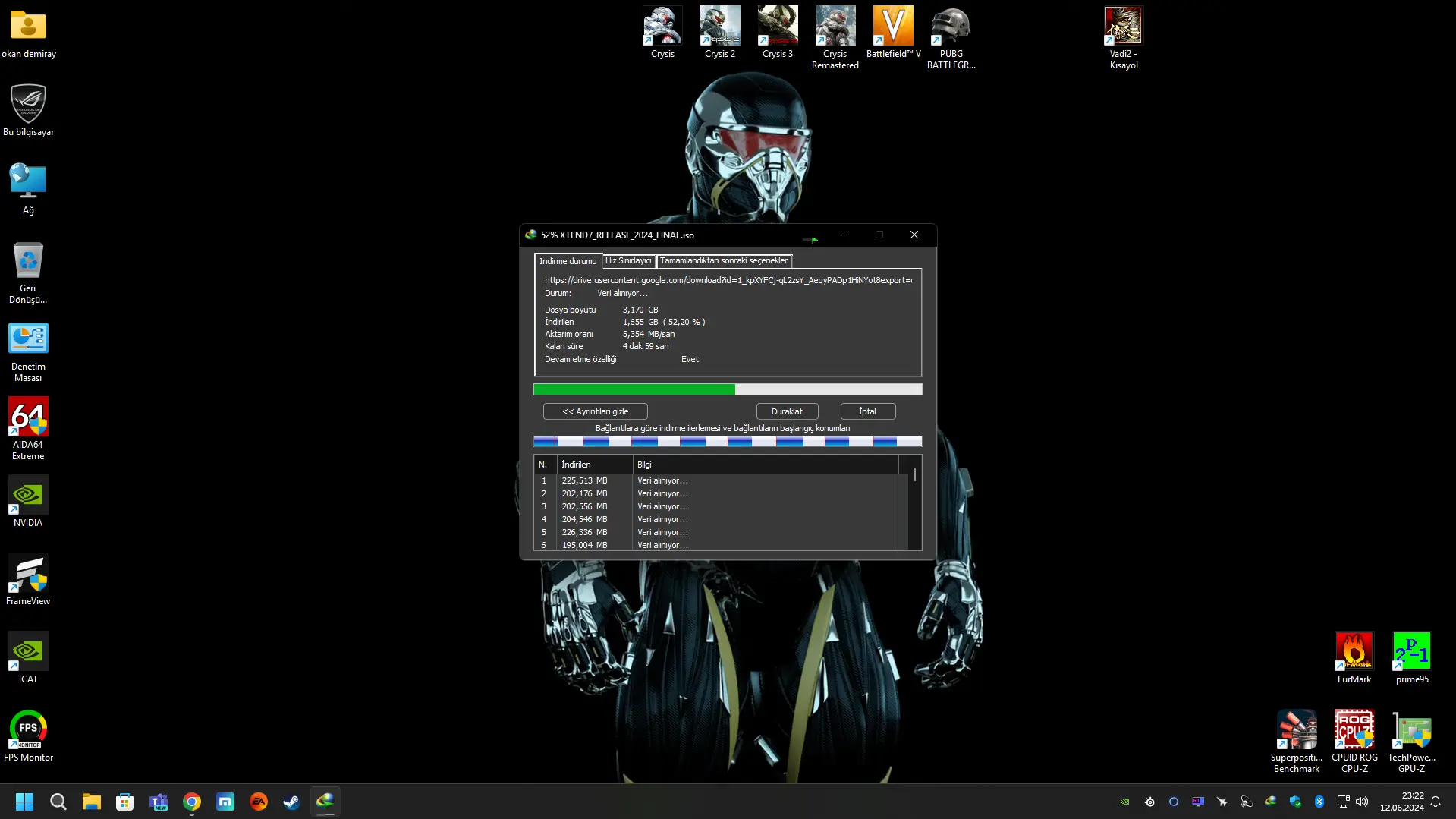The image size is (1456, 819).
Task: Open Tamamlandıktan sonraki seçenekler tab
Action: [724, 261]
